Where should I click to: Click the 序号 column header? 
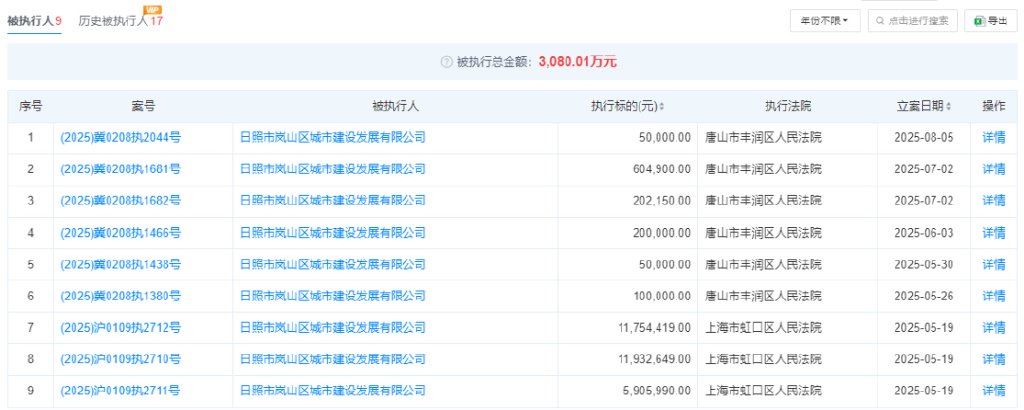(x=30, y=106)
